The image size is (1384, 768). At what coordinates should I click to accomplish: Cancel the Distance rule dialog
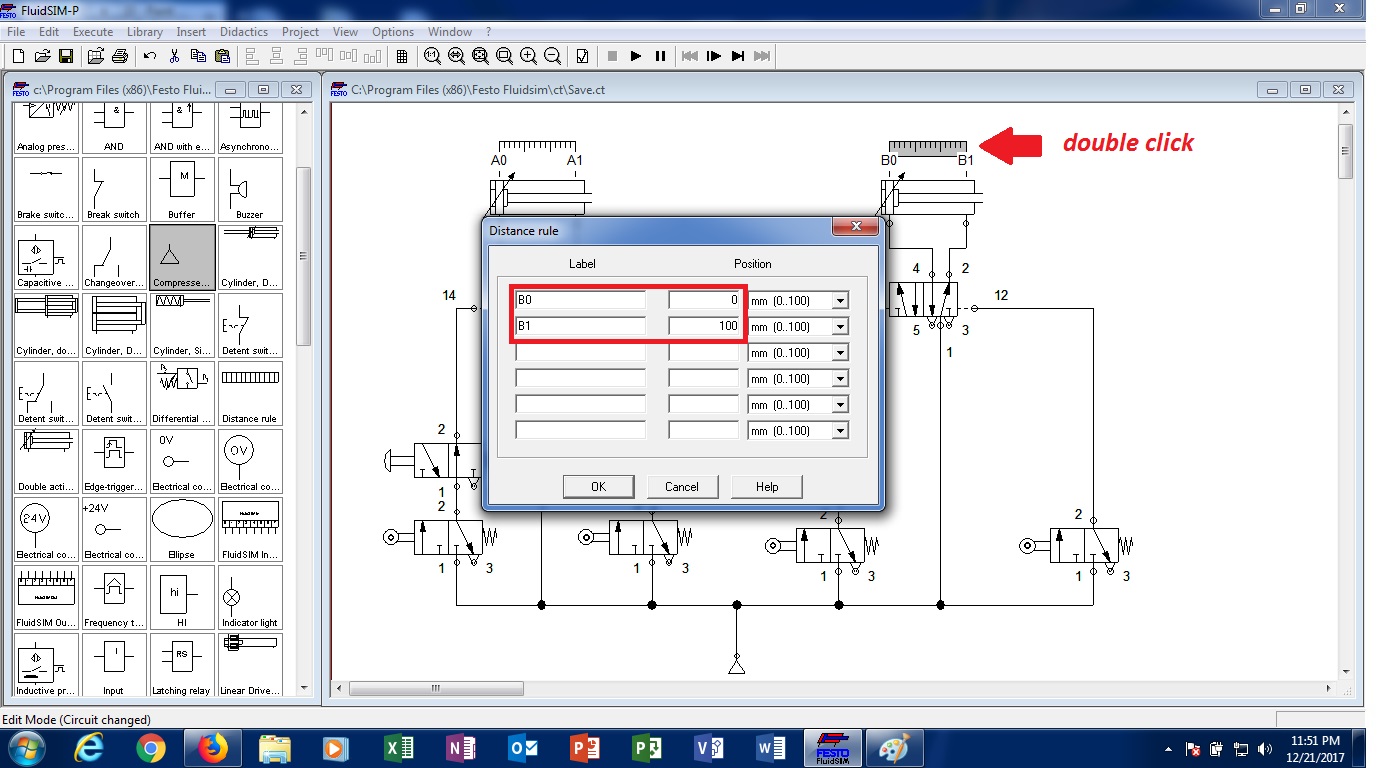coord(682,487)
